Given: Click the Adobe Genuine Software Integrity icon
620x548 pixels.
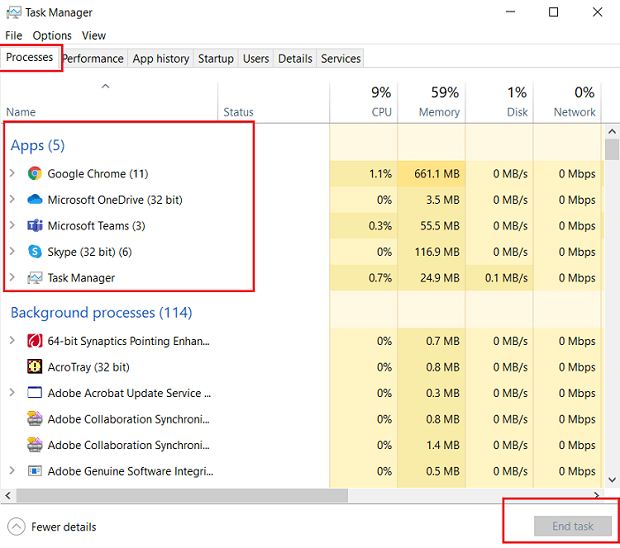Looking at the screenshot, I should coord(34,471).
